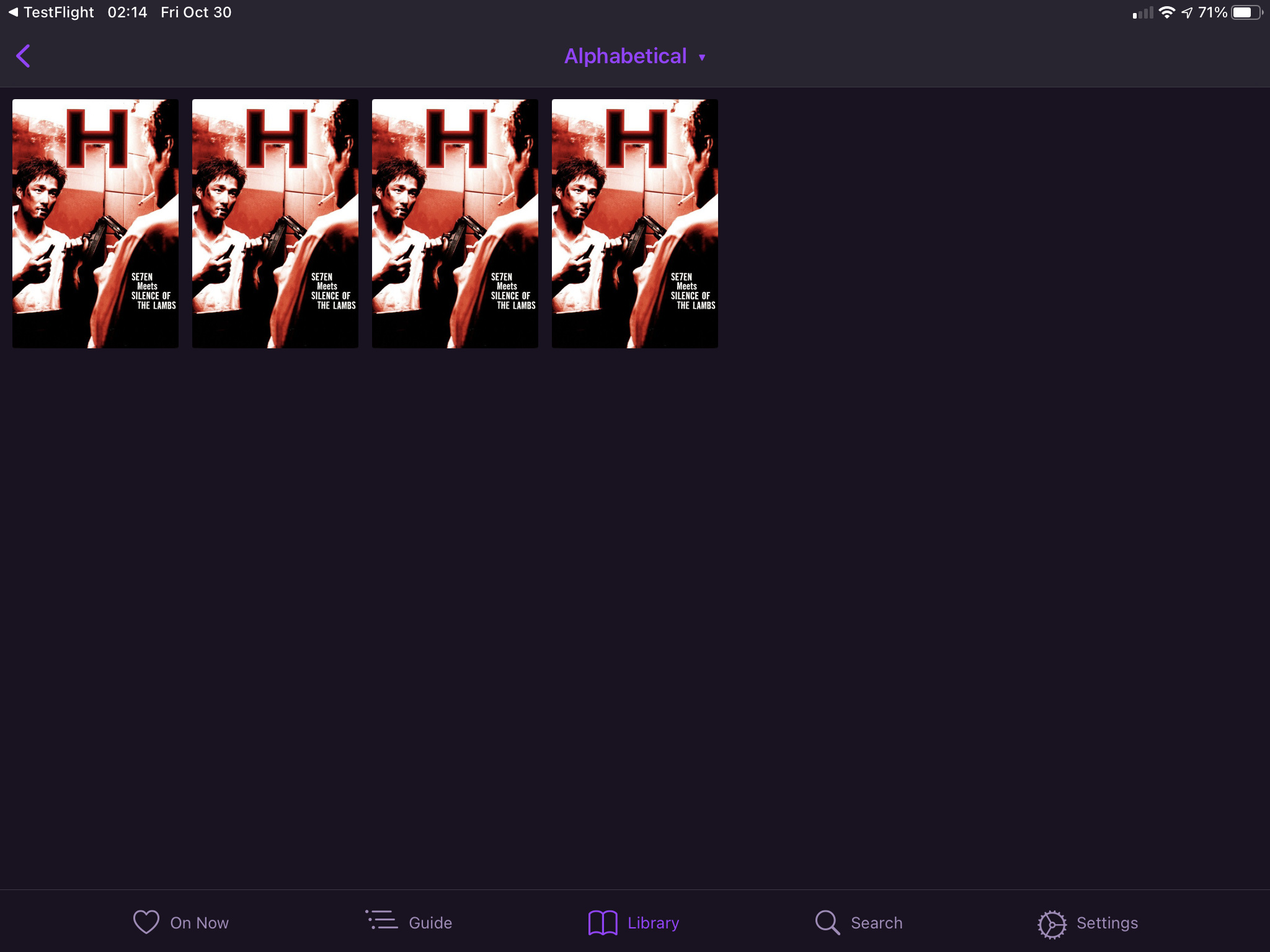Go to the Guide tab

[x=430, y=923]
